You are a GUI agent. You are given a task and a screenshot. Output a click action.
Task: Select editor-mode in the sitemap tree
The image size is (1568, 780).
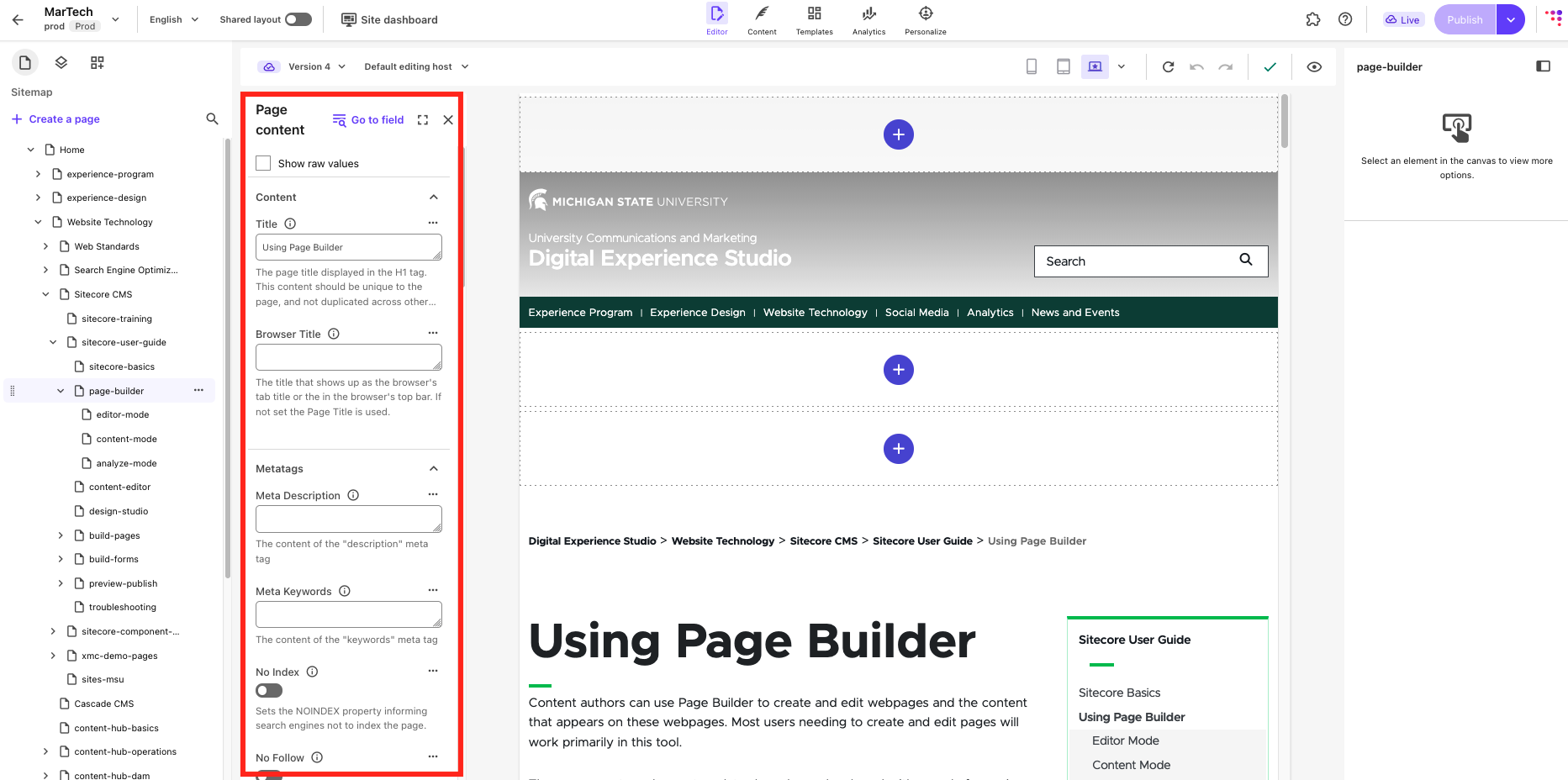pos(123,414)
